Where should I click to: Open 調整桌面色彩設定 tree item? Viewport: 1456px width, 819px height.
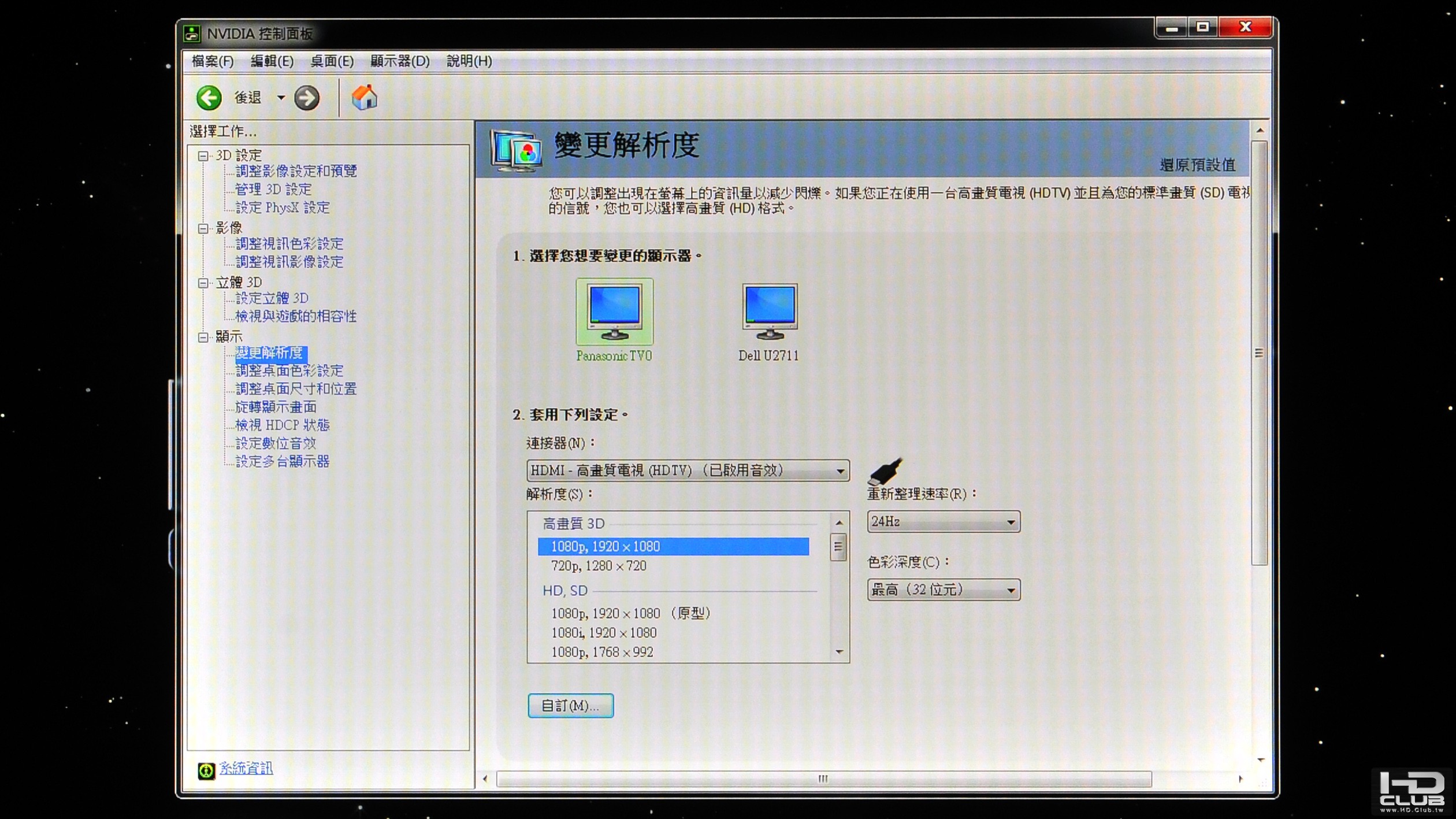pos(289,370)
